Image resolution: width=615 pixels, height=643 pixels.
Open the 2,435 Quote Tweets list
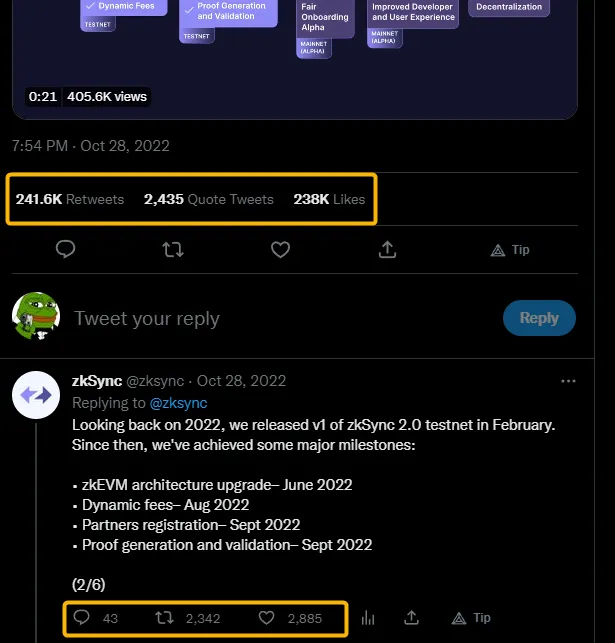pyautogui.click(x=208, y=199)
